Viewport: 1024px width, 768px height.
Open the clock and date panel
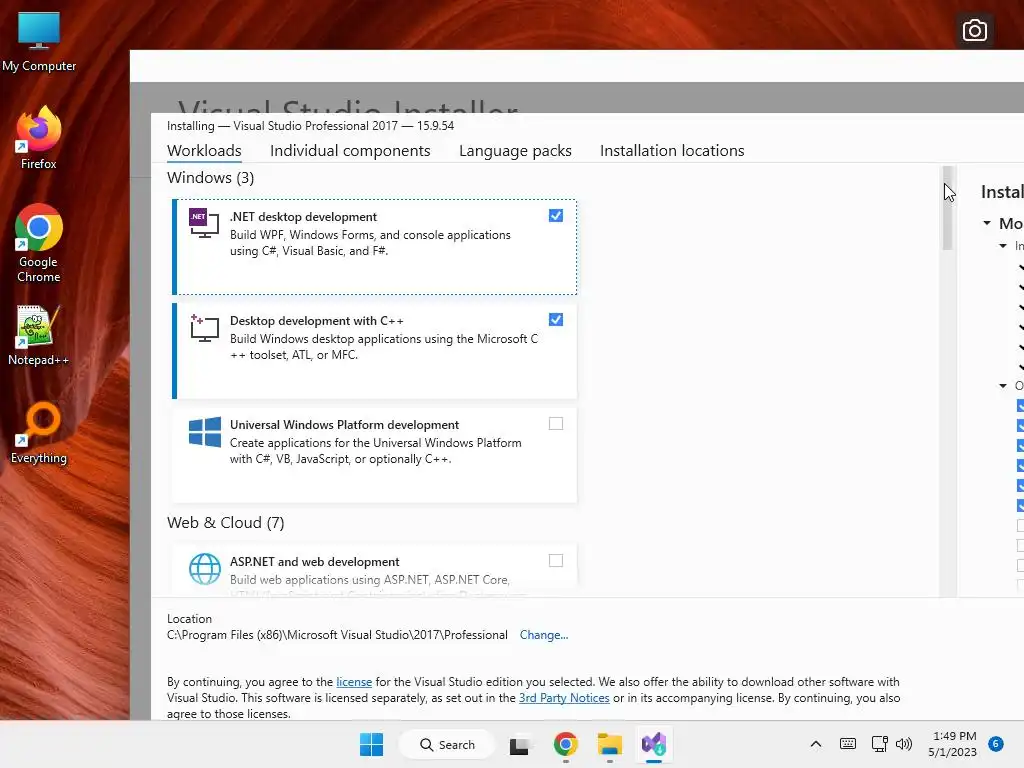952,744
